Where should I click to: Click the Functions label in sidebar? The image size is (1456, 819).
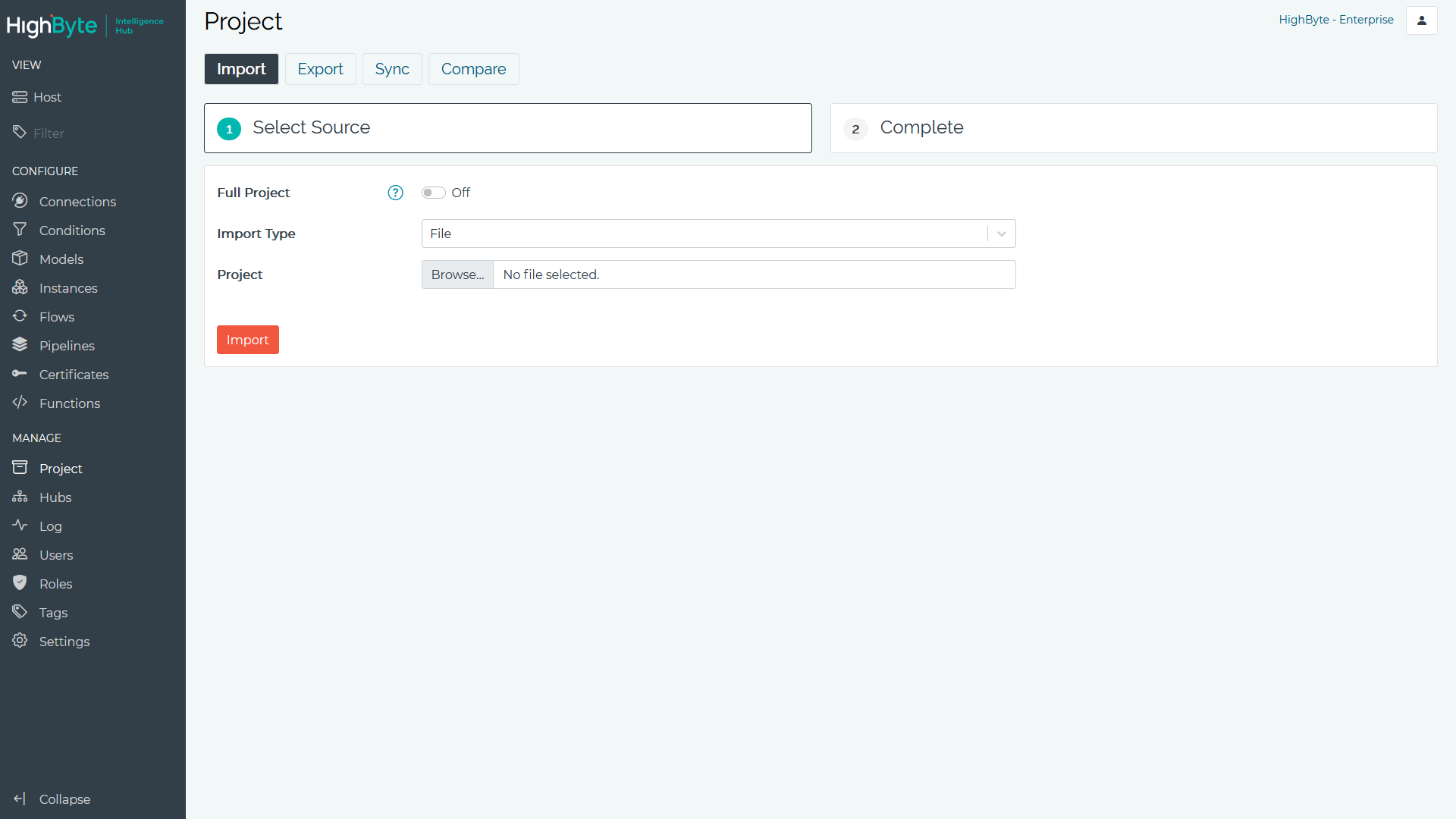(x=70, y=403)
